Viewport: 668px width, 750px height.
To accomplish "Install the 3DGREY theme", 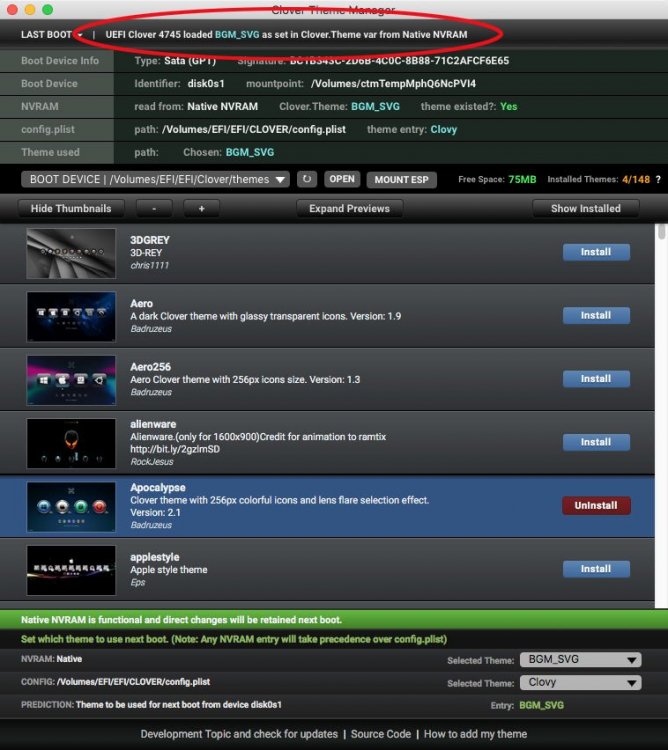I will tap(596, 252).
